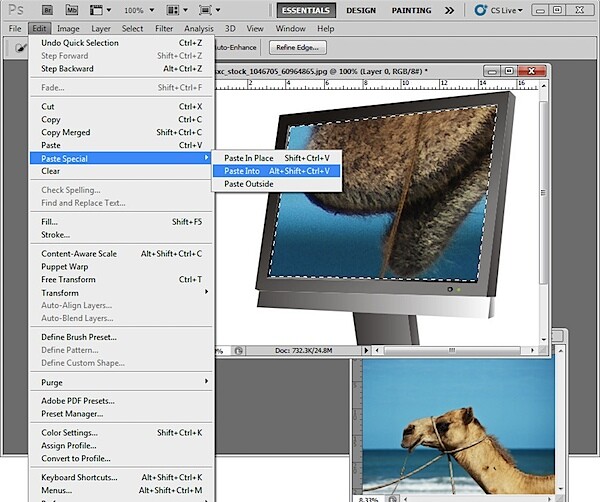600x502 pixels.
Task: Choose Copy from the Edit menu
Action: tap(121, 119)
